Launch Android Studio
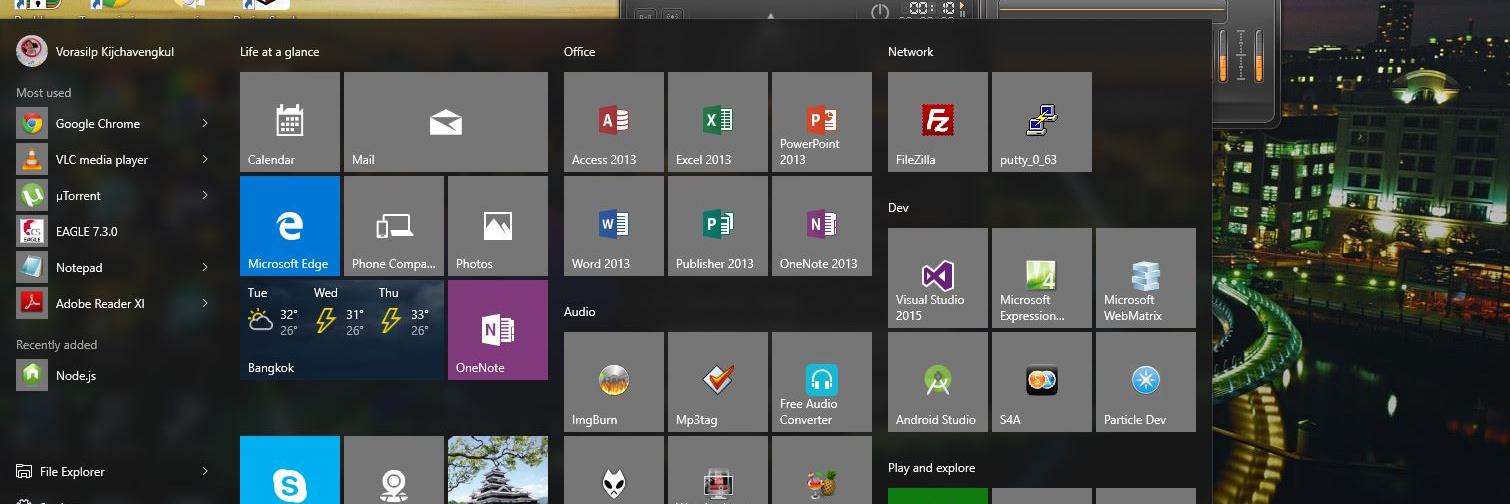 [x=938, y=382]
